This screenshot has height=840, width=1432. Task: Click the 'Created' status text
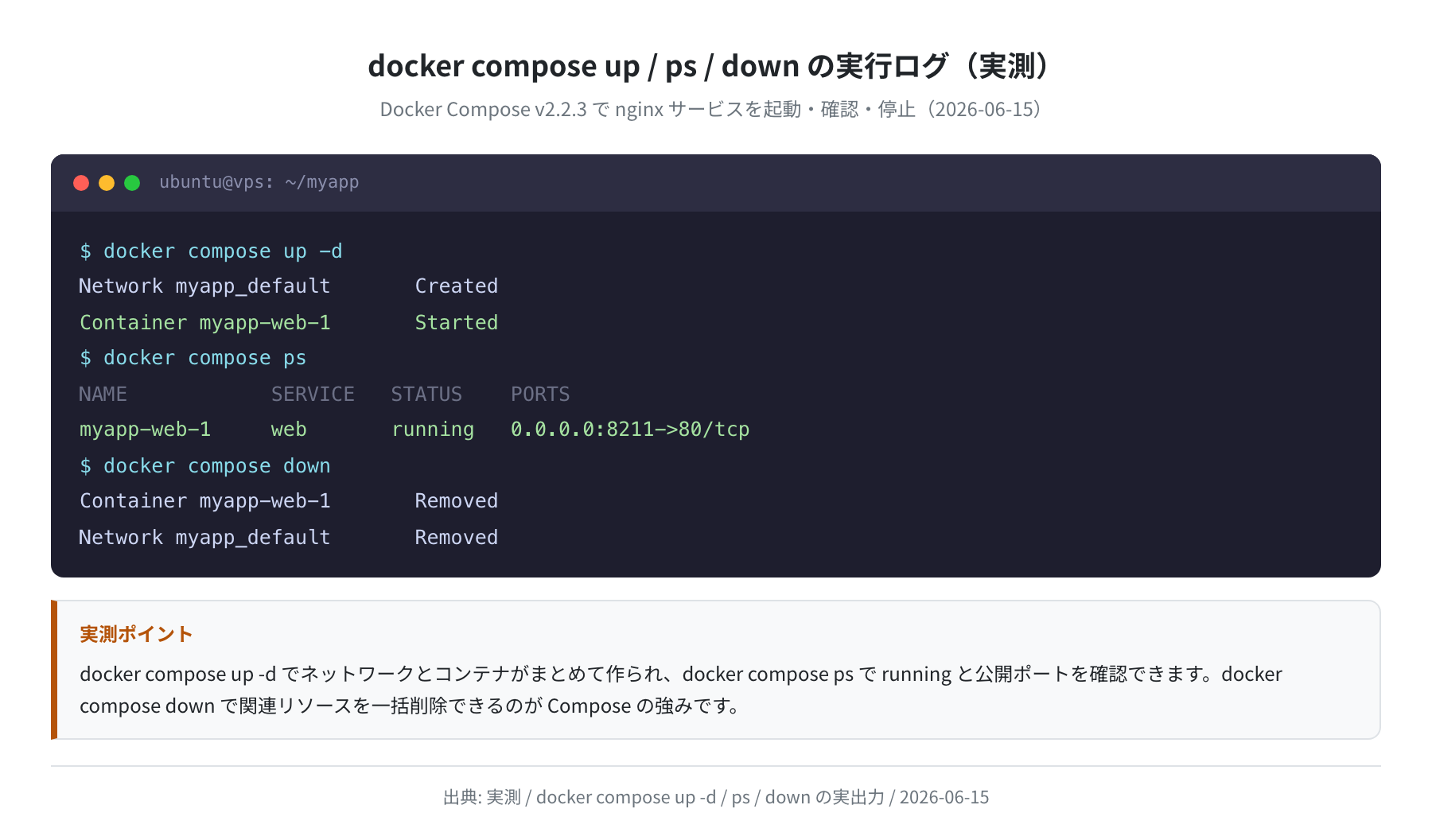coord(457,286)
